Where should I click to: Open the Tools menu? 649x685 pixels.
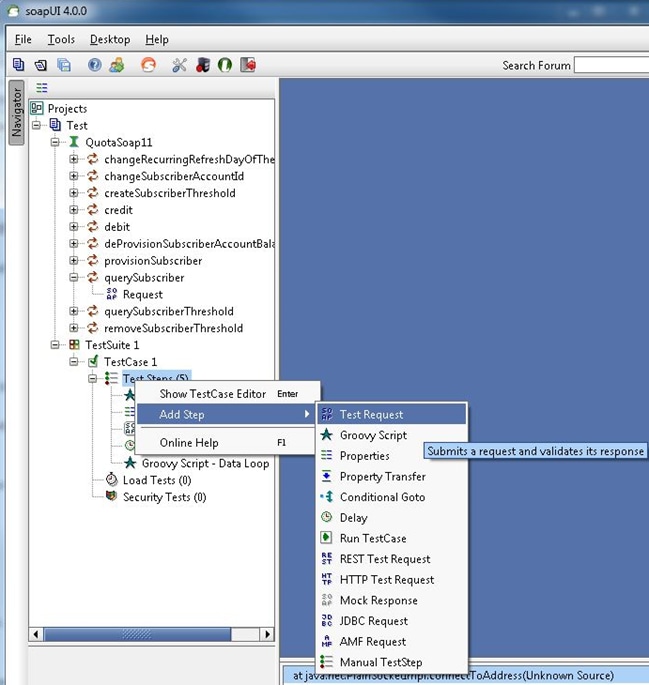pos(61,40)
